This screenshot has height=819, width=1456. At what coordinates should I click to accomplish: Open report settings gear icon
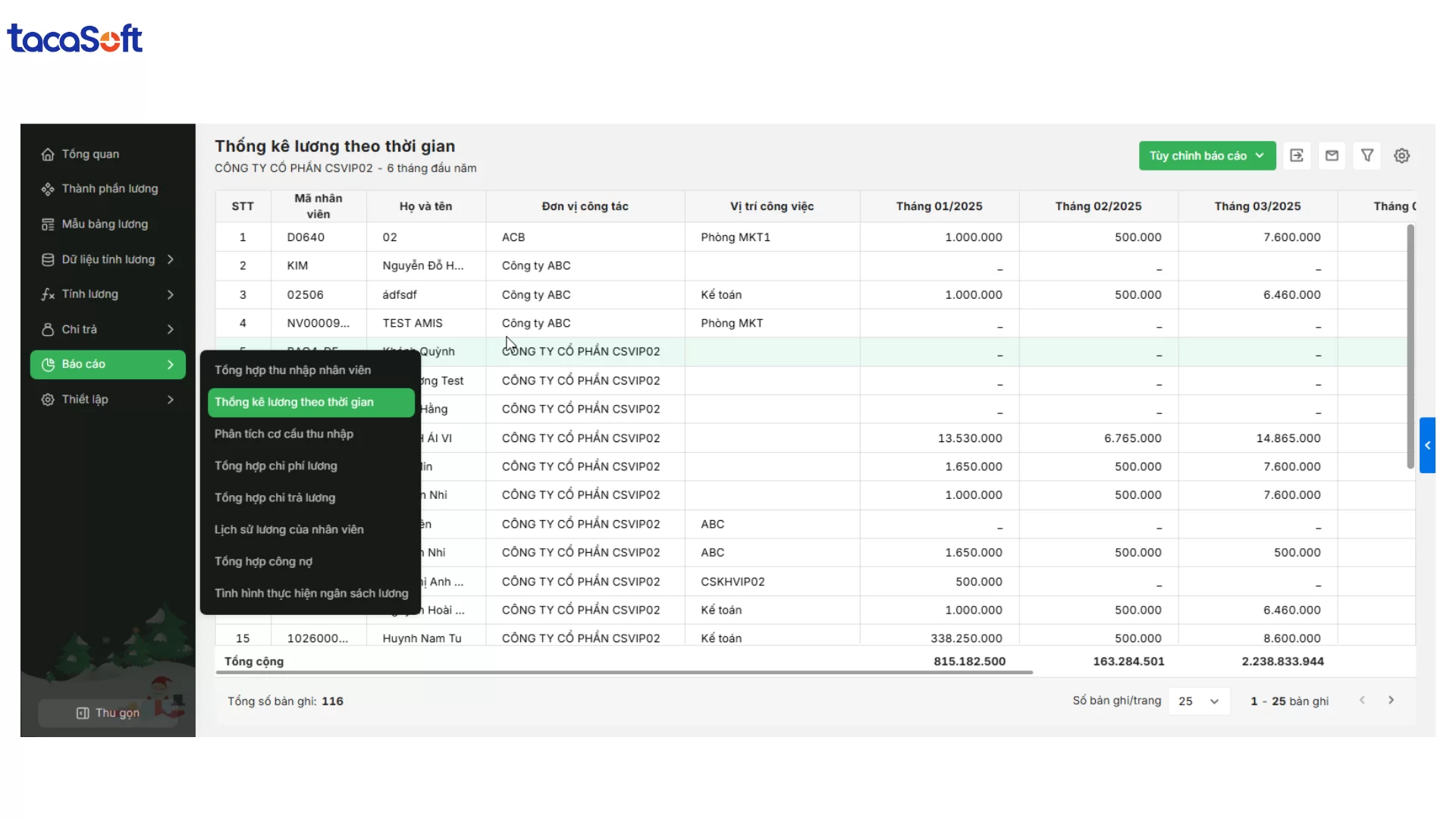click(1401, 155)
